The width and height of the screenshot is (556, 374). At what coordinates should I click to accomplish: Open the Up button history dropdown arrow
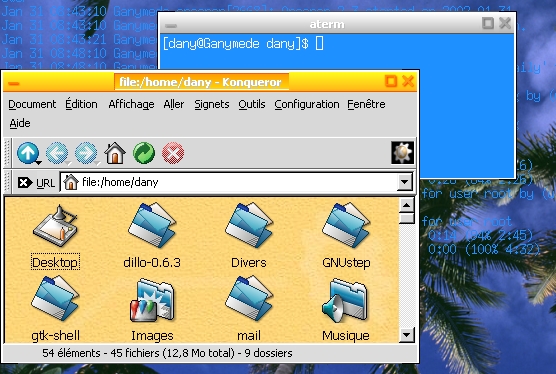coord(38,163)
